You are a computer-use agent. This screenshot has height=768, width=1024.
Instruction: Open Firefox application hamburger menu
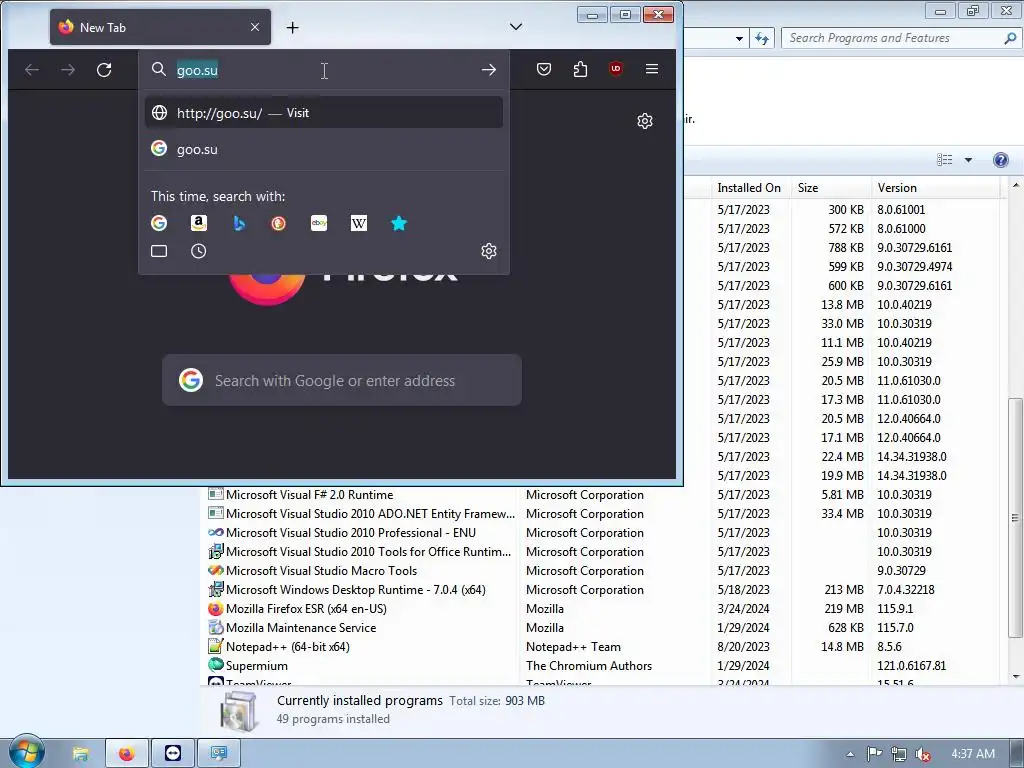point(652,69)
